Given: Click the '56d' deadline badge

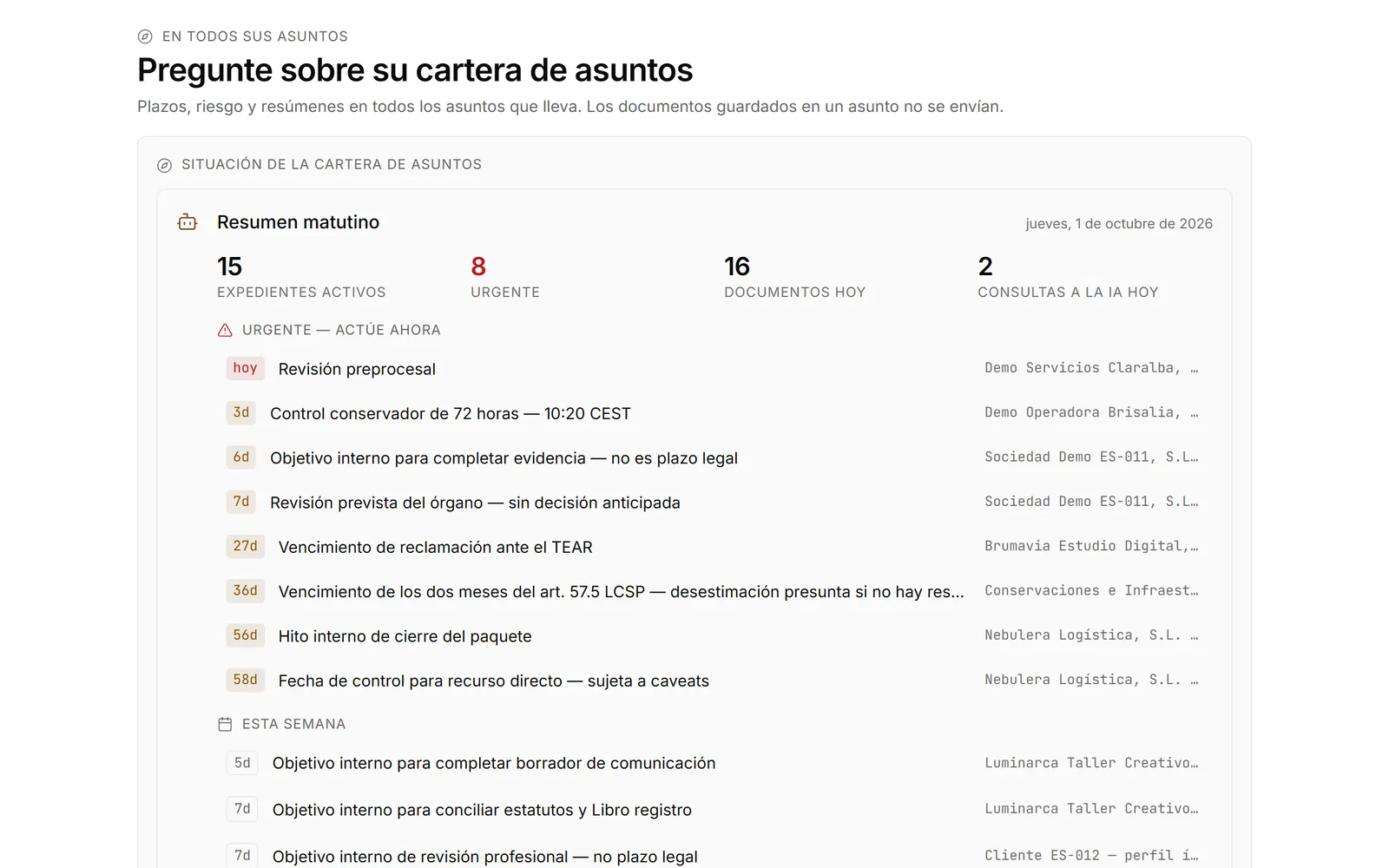Looking at the screenshot, I should 245,635.
